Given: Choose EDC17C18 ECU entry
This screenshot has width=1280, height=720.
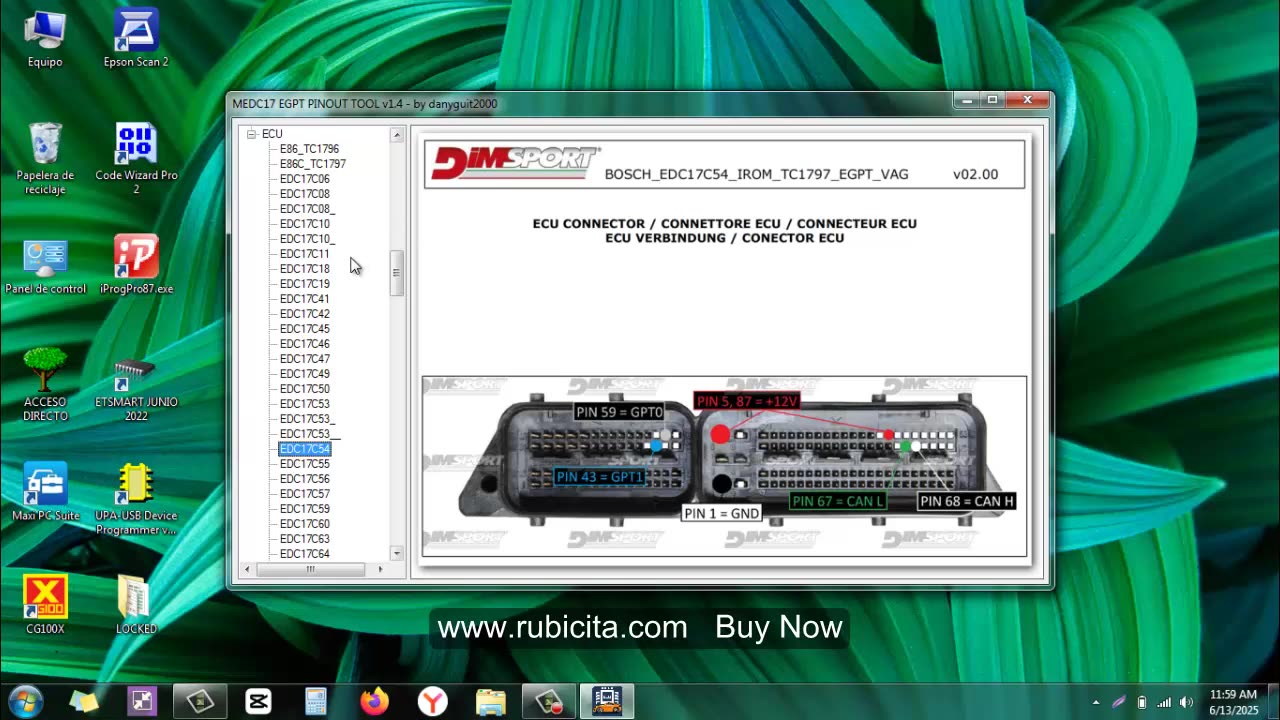Looking at the screenshot, I should tap(304, 269).
